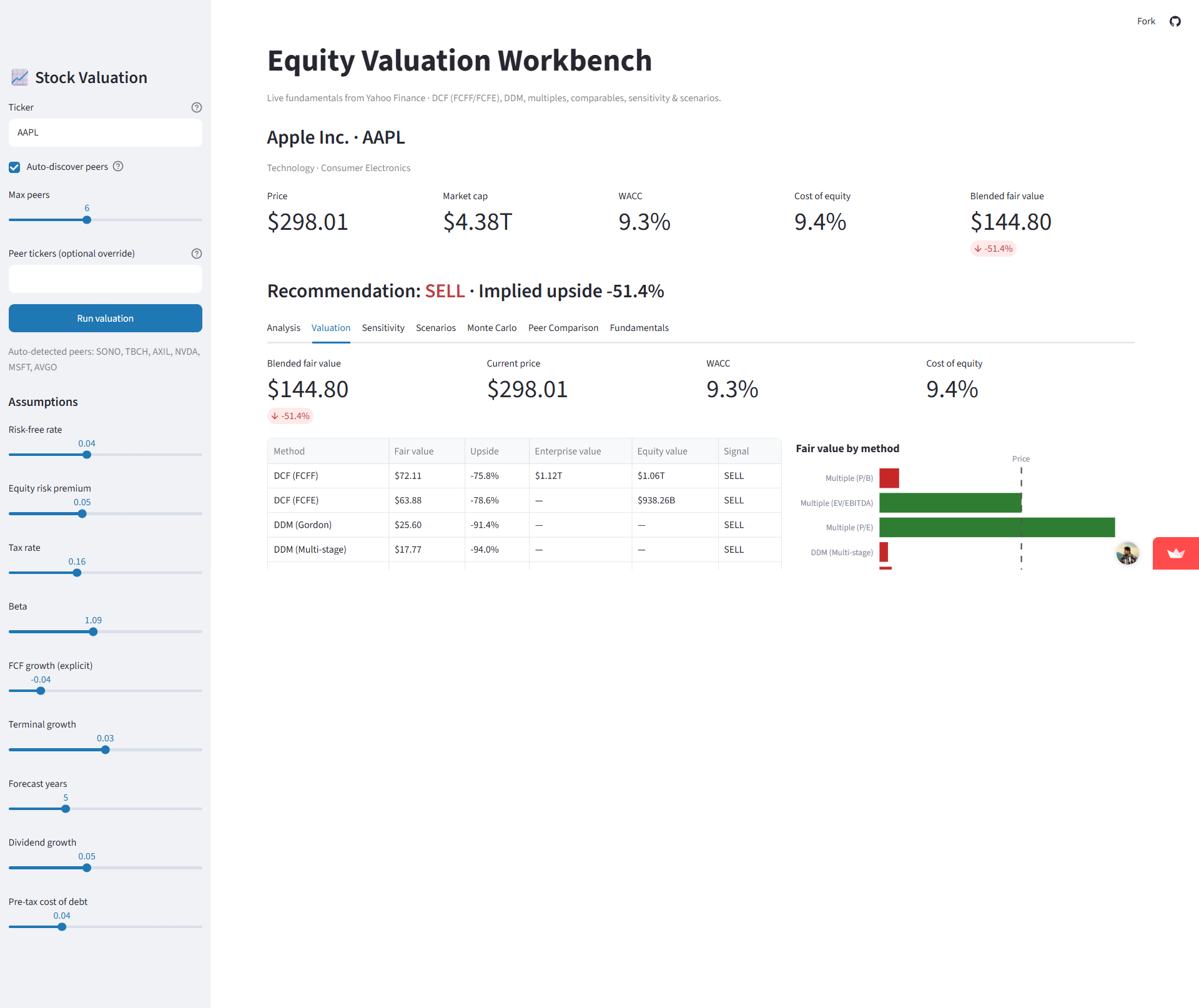Click the Fork link
The height and width of the screenshot is (1008, 1199).
[1146, 21]
